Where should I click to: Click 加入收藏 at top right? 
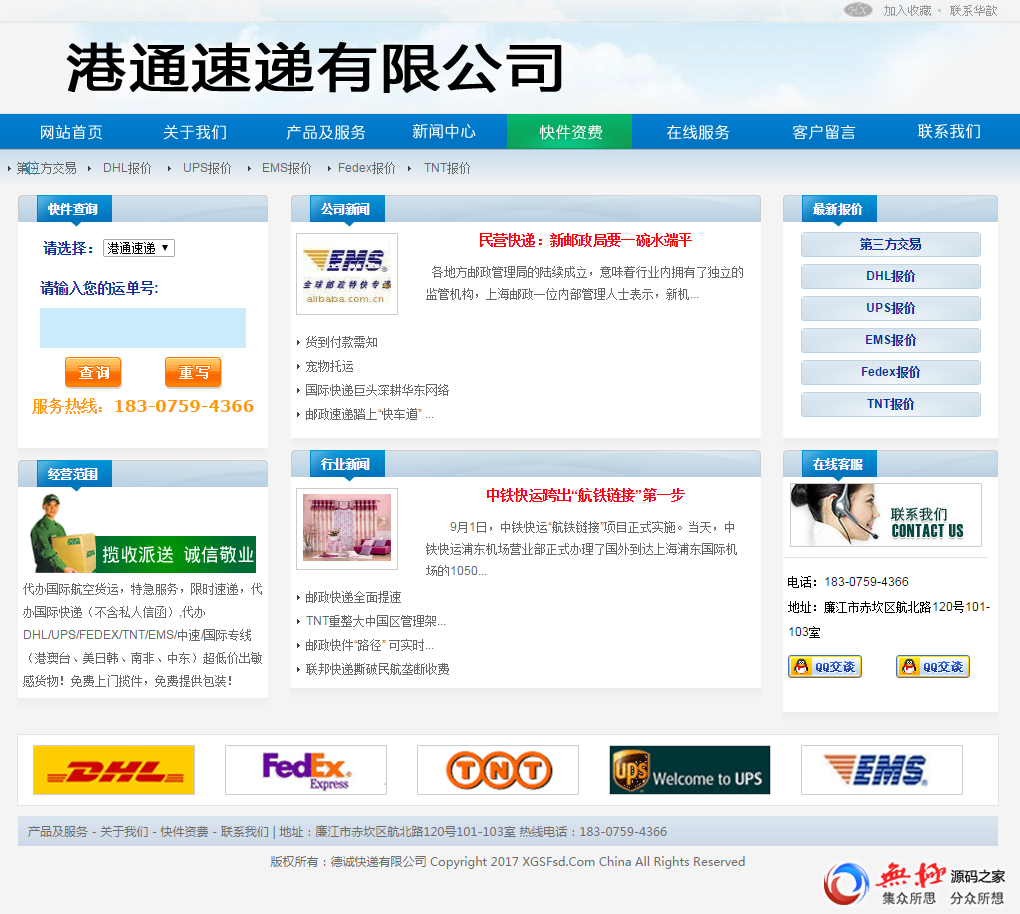tap(907, 11)
